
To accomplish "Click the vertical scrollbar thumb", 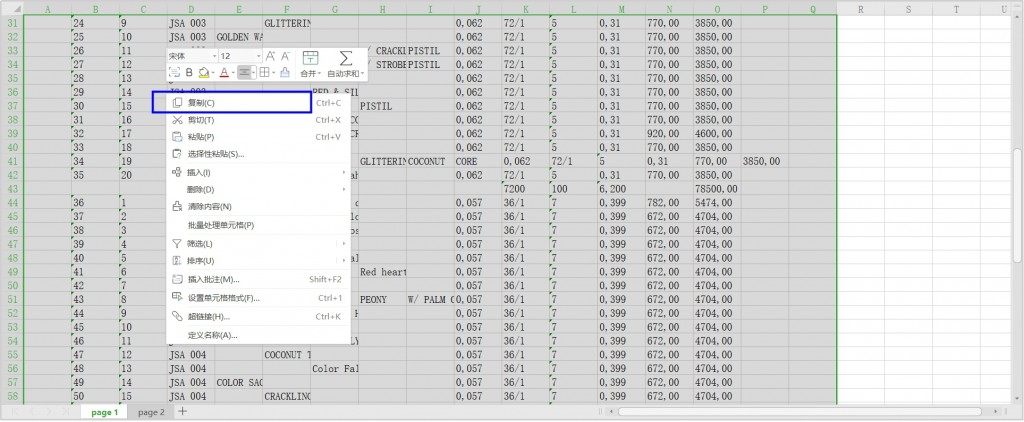I will point(1017,205).
